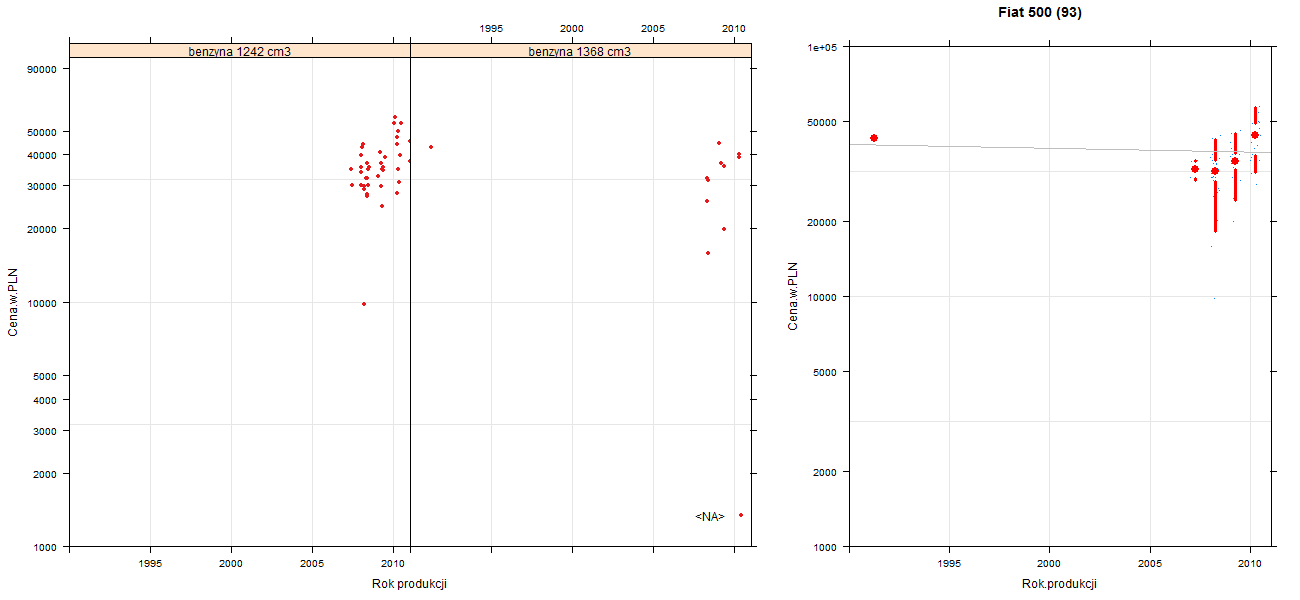
Task: Click year '2000' on the Fiat 500 plot year axis
Action: click(x=1050, y=565)
